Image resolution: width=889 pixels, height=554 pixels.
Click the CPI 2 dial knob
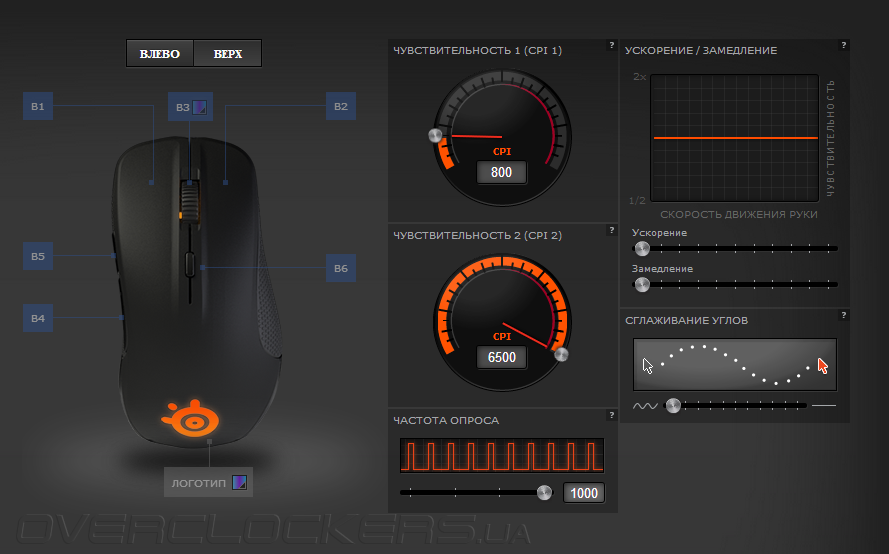tap(561, 354)
